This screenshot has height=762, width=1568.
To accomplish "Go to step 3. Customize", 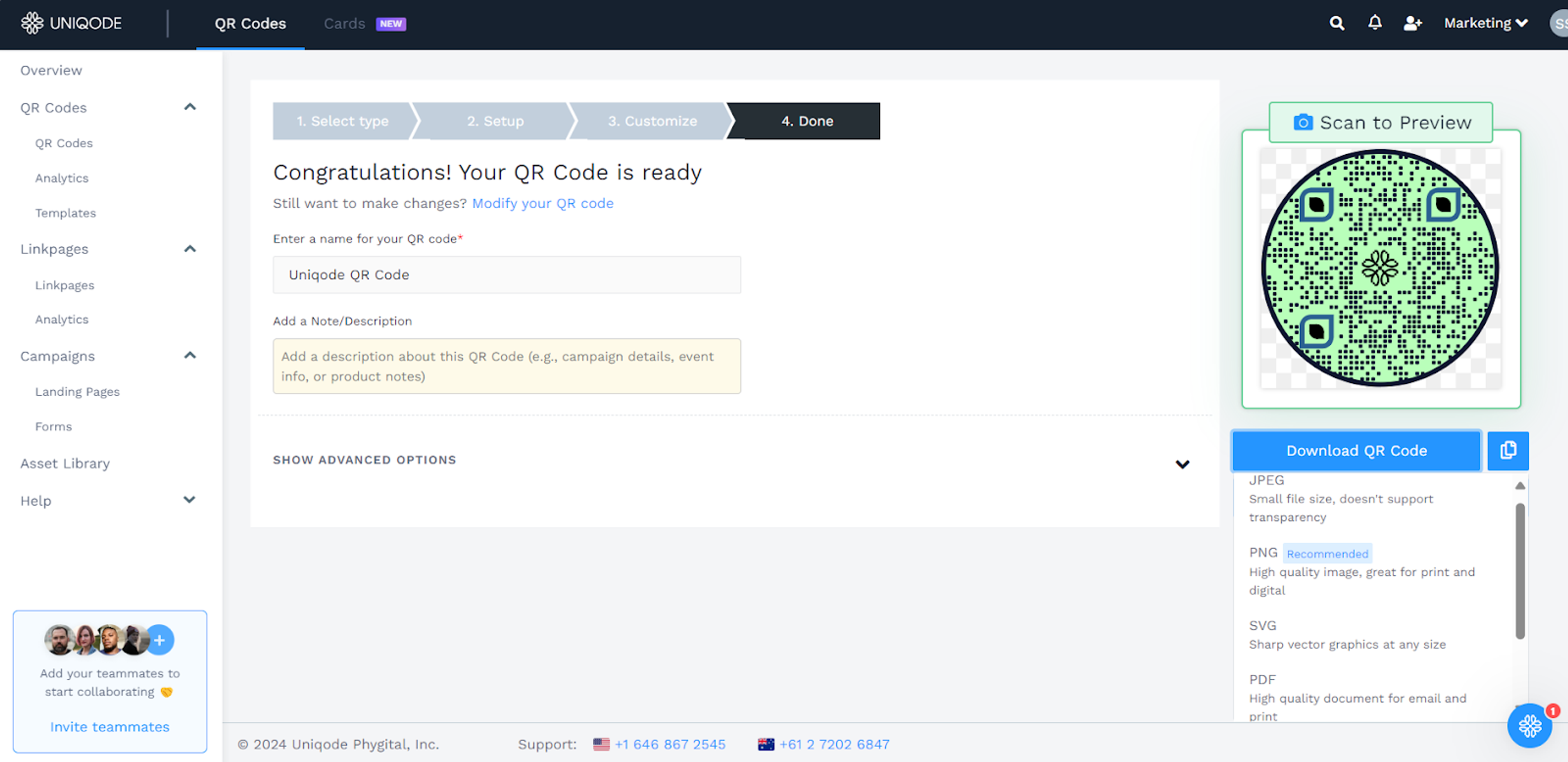I will pos(652,121).
